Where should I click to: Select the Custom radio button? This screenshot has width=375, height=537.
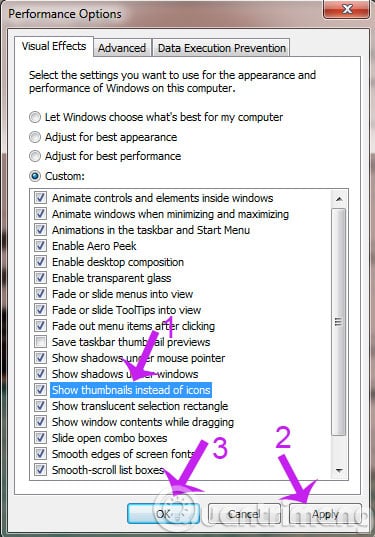click(35, 176)
